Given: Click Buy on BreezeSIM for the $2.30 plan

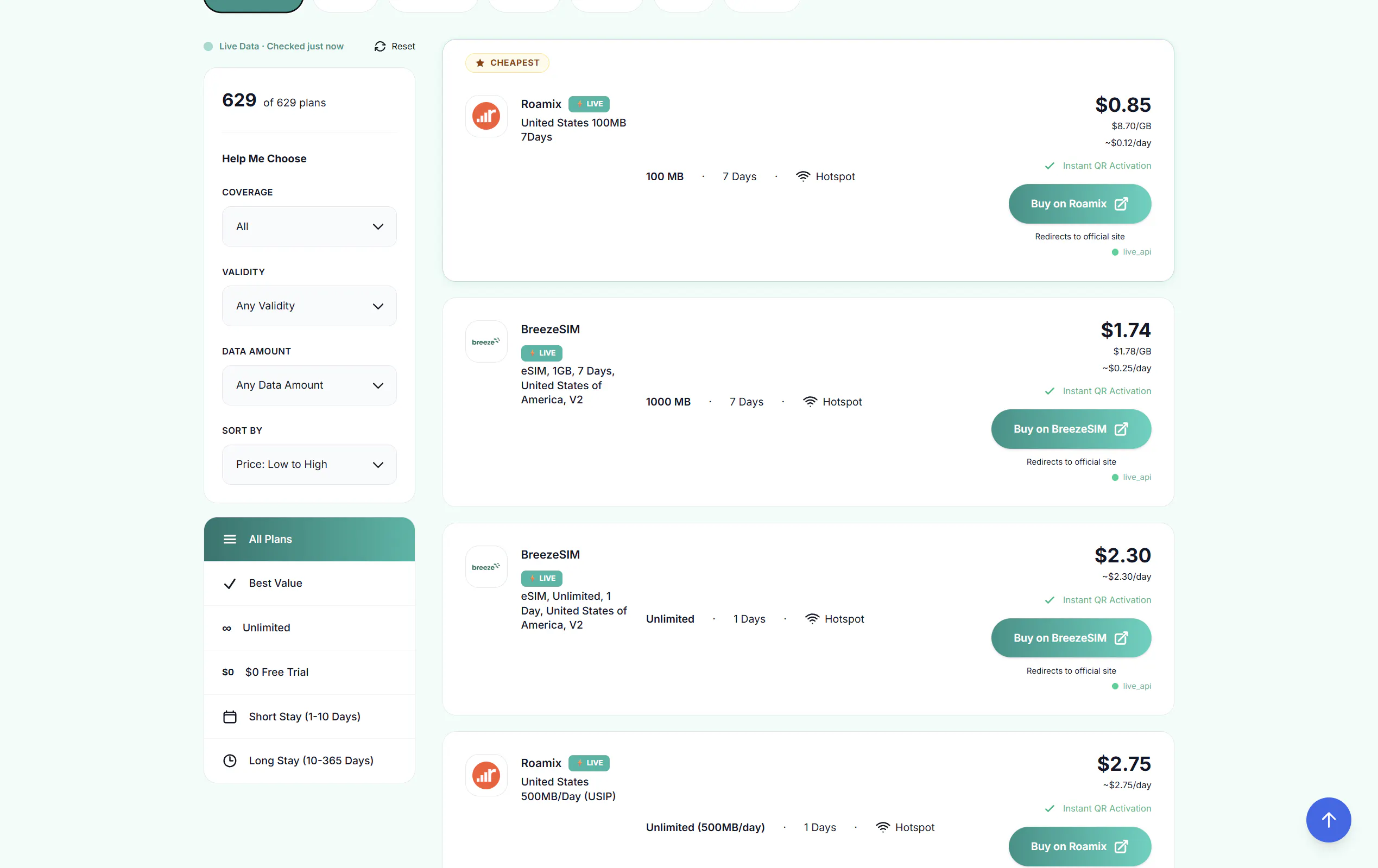Looking at the screenshot, I should click(1071, 638).
